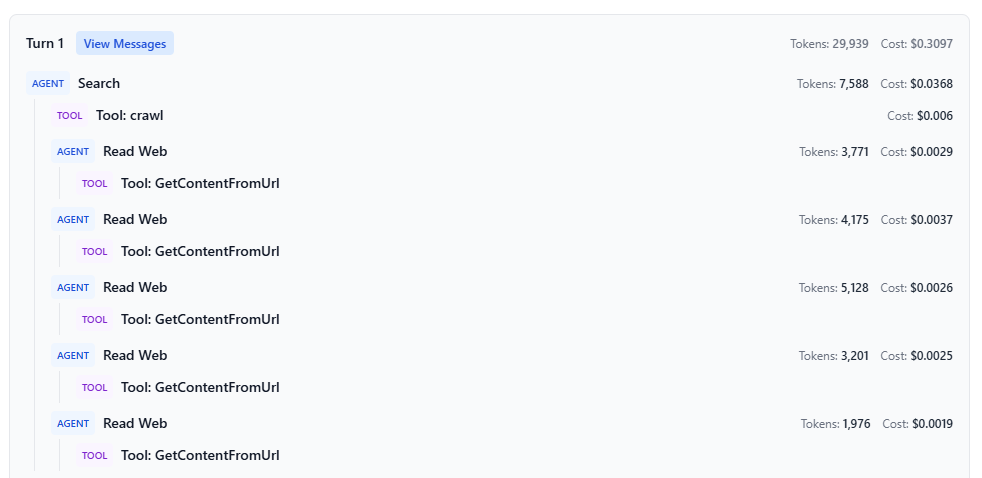
Task: Open the Tool: crawl entry
Action: [129, 116]
